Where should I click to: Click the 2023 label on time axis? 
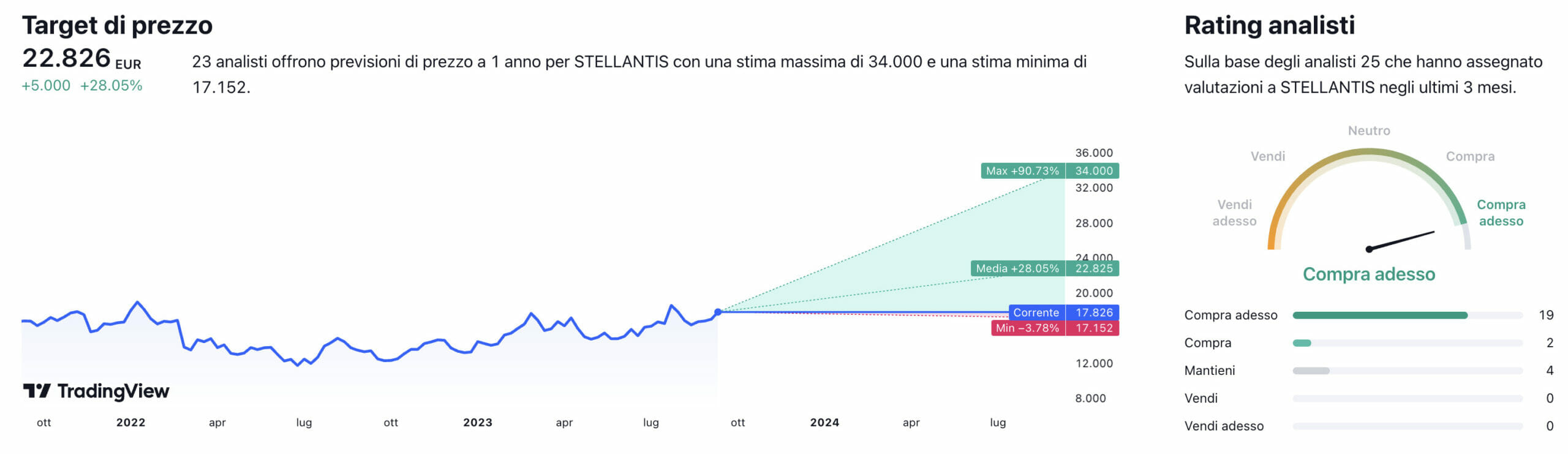[478, 422]
